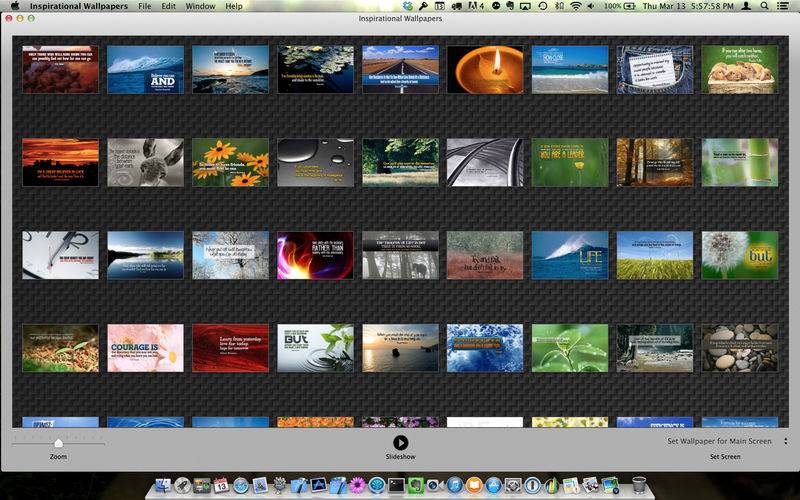The image size is (800, 500).
Task: Open iTunes in the Dock
Action: pos(454,485)
